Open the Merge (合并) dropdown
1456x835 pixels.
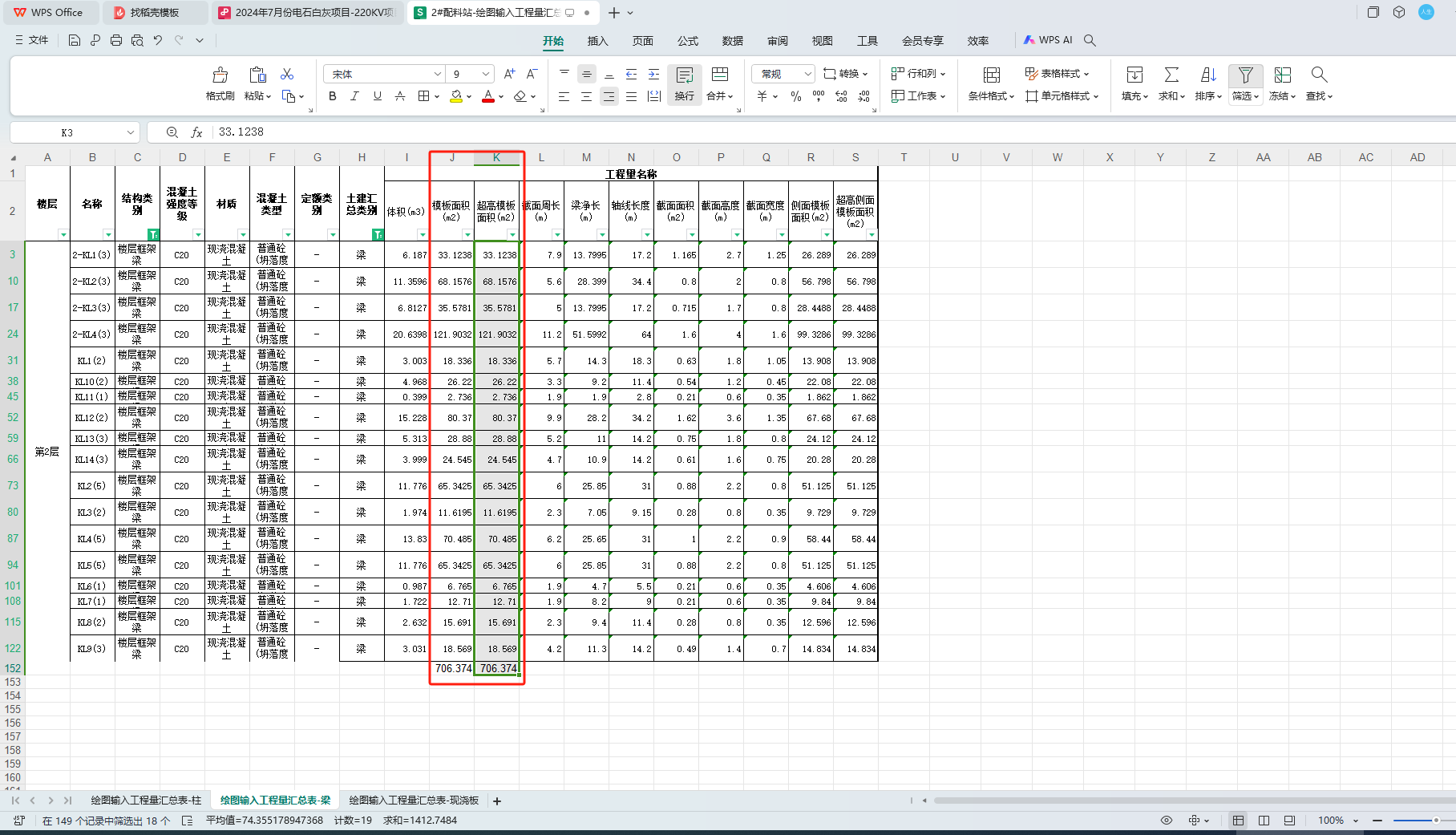(x=720, y=96)
